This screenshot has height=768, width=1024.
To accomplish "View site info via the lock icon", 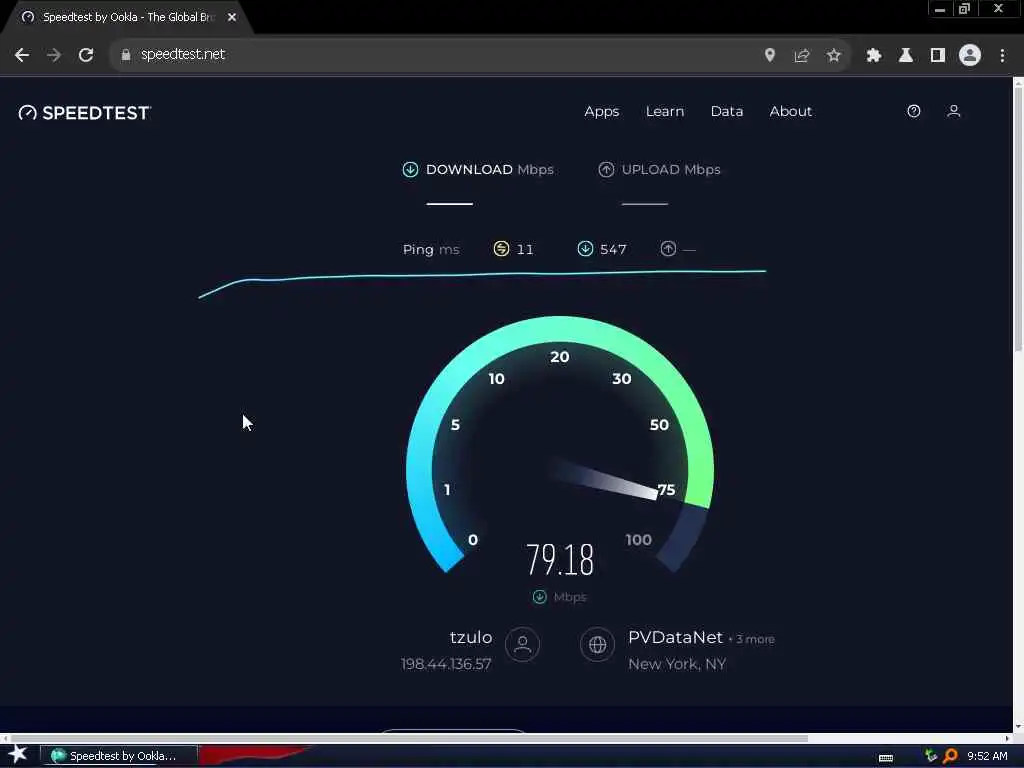I will (126, 55).
